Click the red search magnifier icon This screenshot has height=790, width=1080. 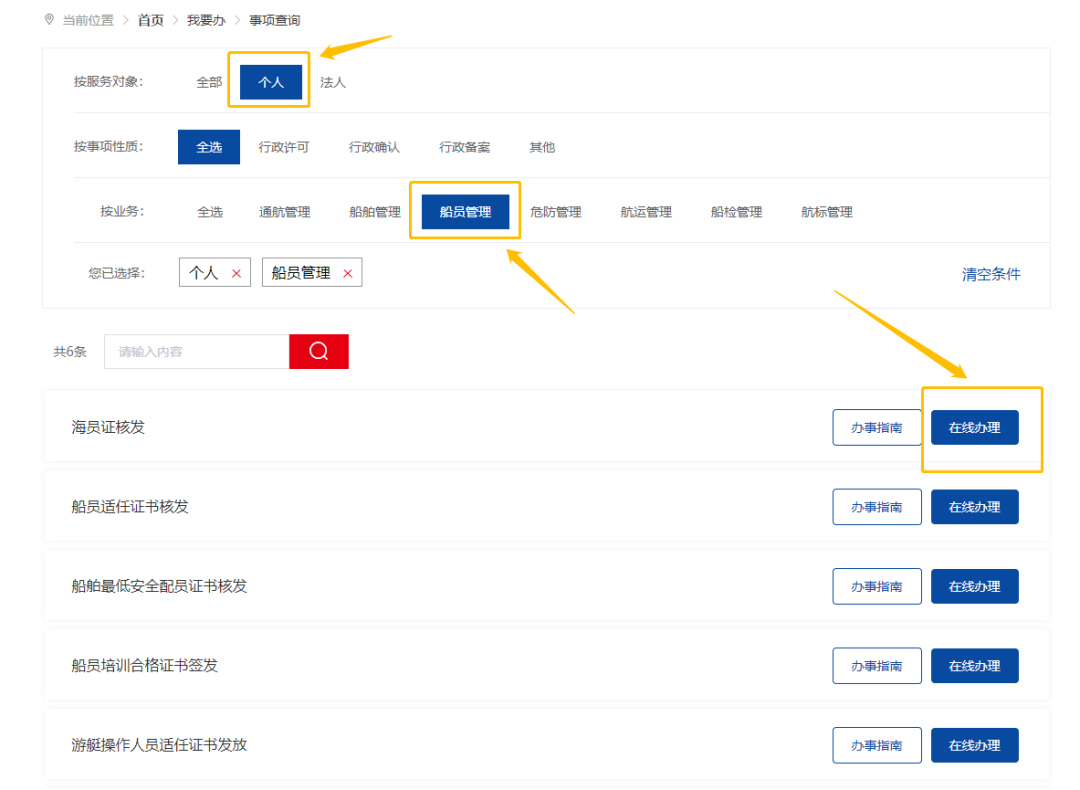(319, 351)
